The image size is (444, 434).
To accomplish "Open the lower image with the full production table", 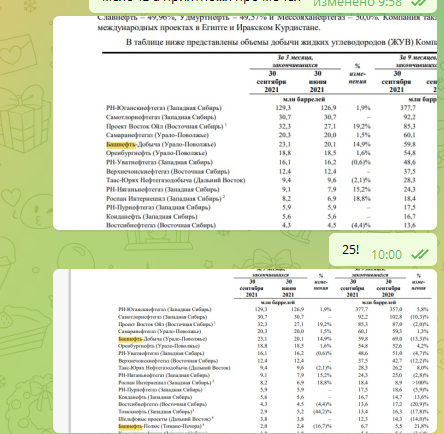I will click(x=245, y=351).
